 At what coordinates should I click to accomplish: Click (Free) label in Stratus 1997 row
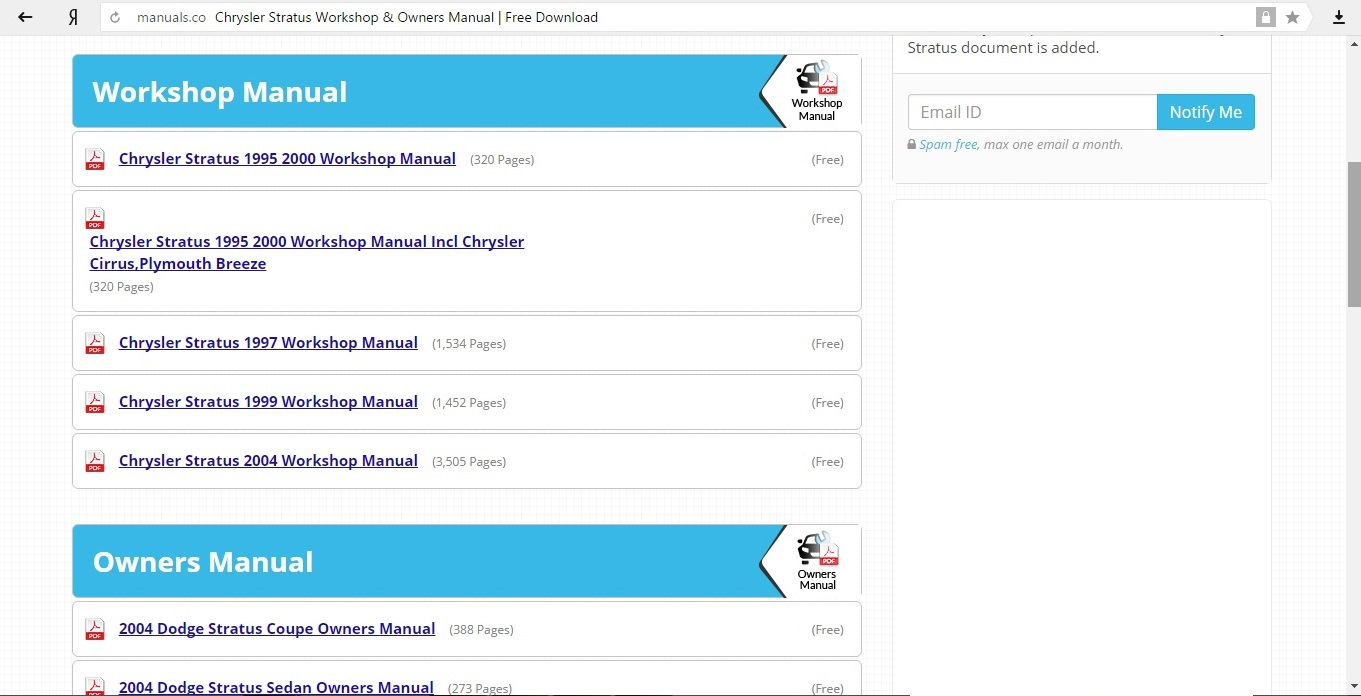(x=827, y=343)
